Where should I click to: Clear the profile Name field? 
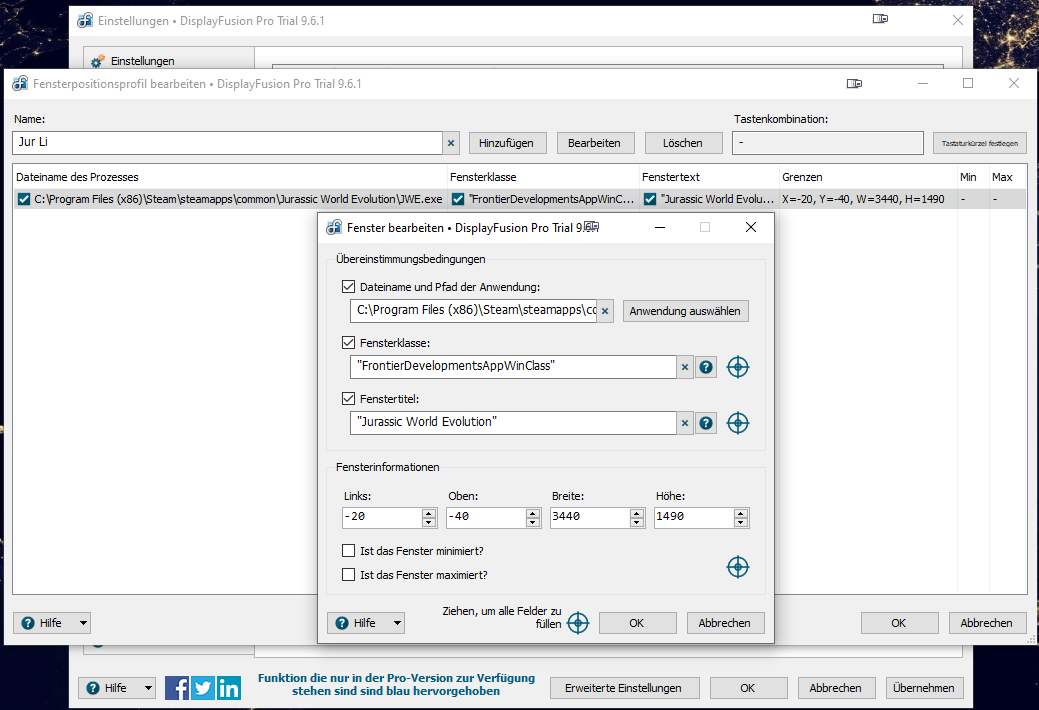(451, 143)
